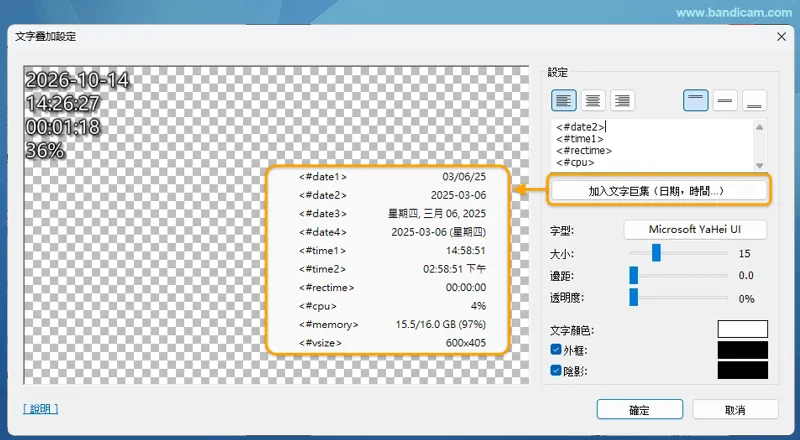Click the 邊距 margin slider handle
The image size is (800, 440).
634,275
